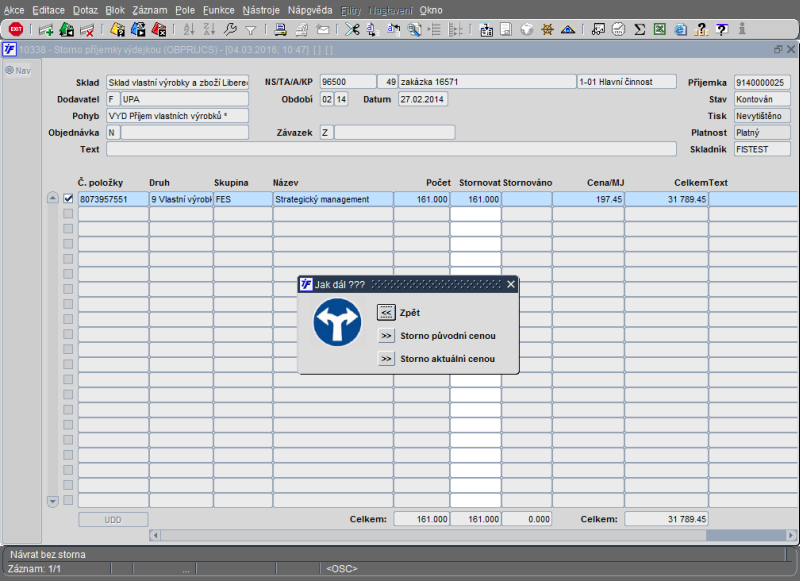Screen dimensions: 800x581
Task: Click the Skladník field FISTEST
Action: 762,149
